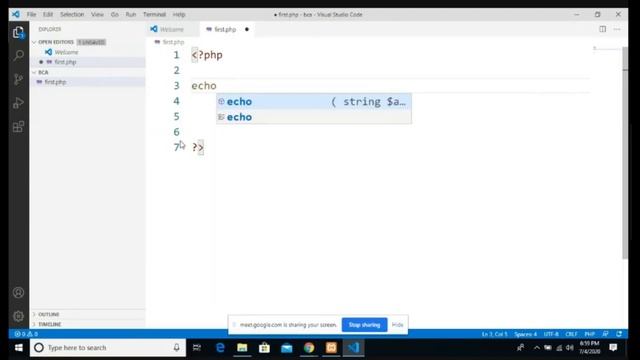Viewport: 640px width, 360px height.
Task: Select first.php under BCA folder
Action: pyautogui.click(x=88, y=82)
